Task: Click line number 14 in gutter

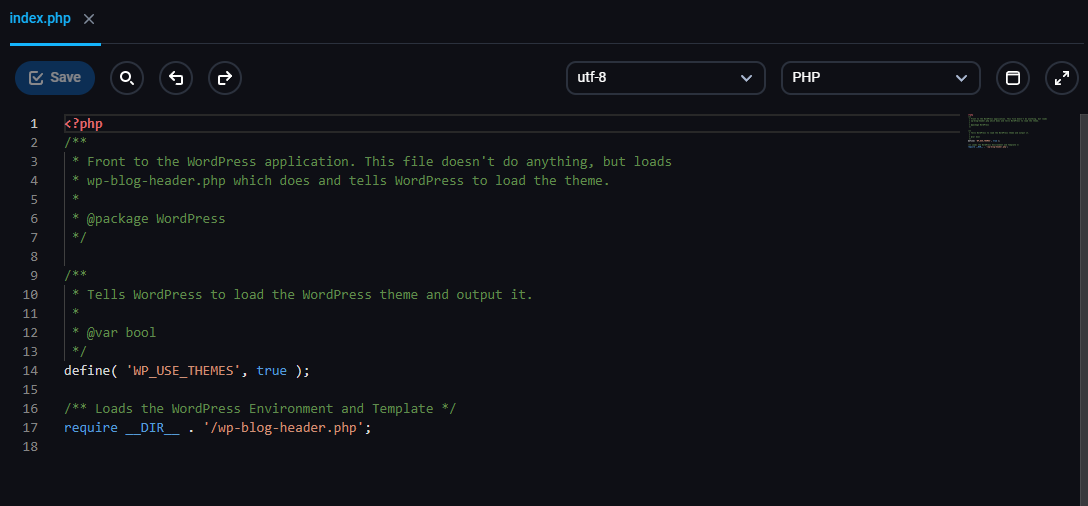Action: click(x=31, y=371)
